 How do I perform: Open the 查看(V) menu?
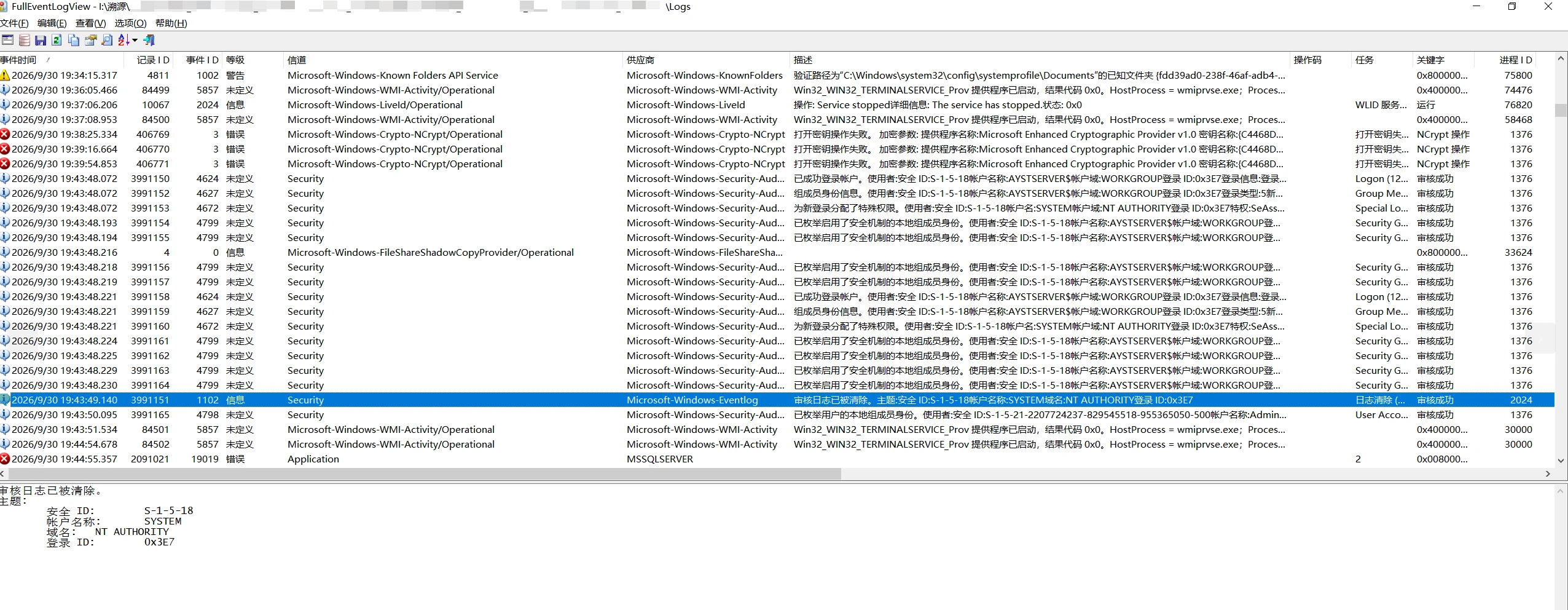click(90, 23)
